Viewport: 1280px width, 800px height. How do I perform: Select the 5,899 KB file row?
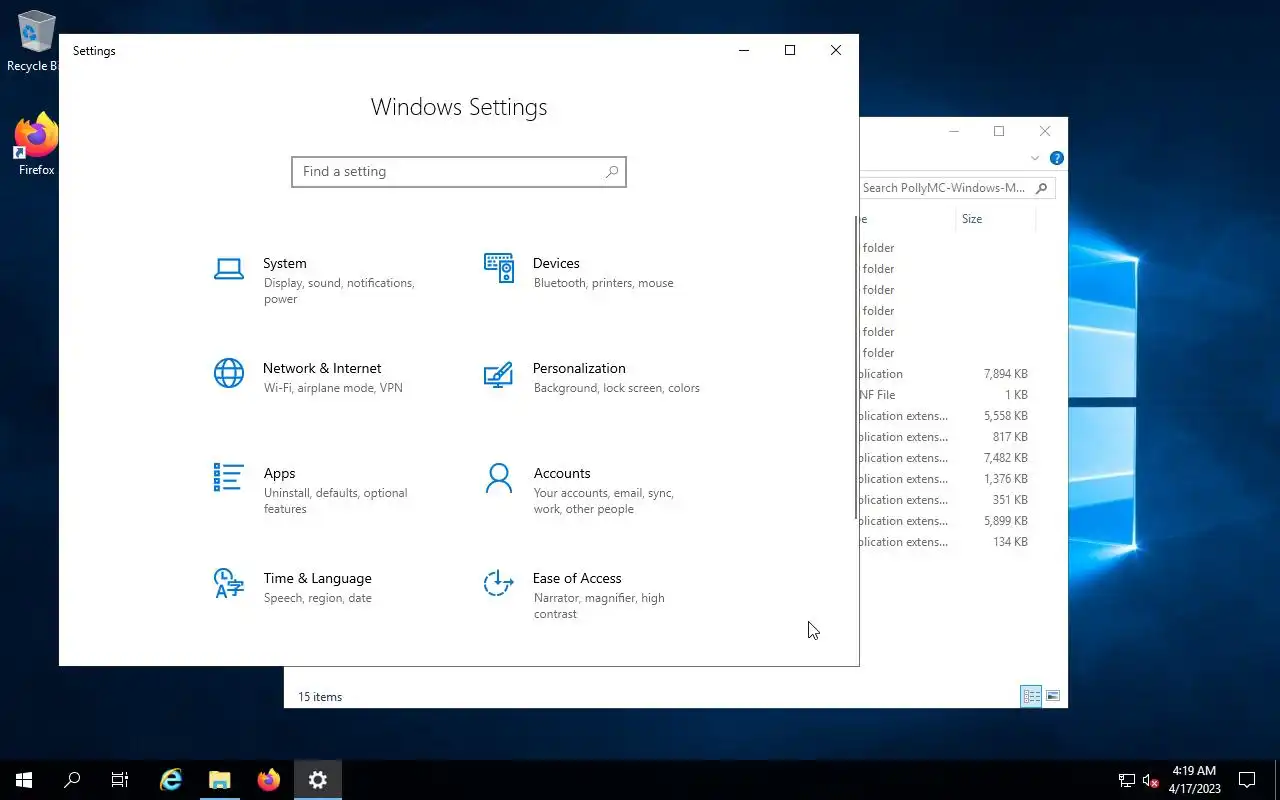[x=948, y=521]
